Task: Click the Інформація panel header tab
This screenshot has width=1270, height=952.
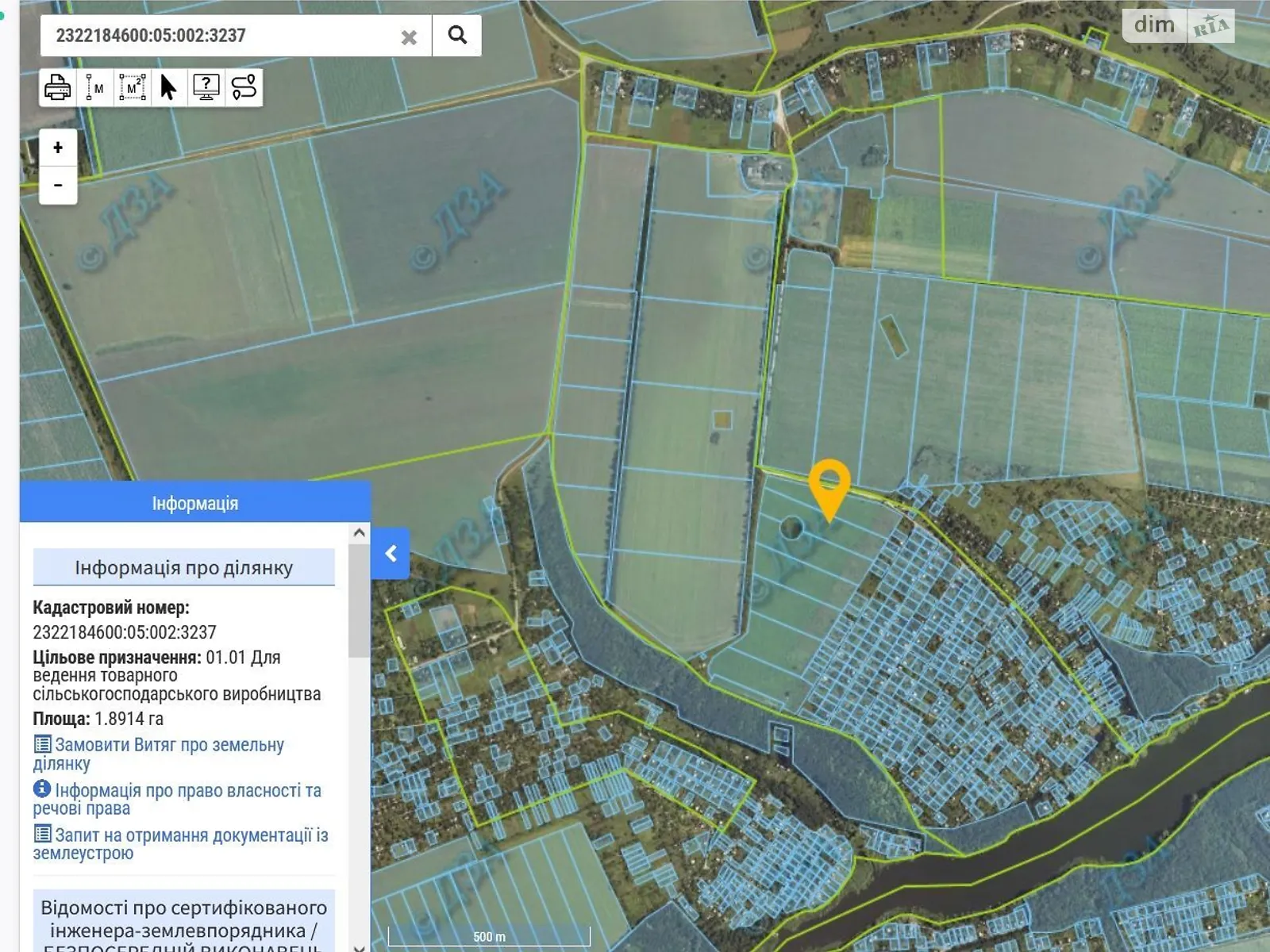Action: [x=195, y=503]
